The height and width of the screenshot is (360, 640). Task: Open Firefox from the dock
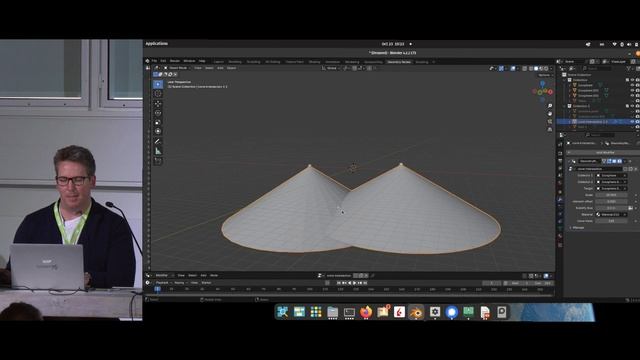[x=366, y=312]
